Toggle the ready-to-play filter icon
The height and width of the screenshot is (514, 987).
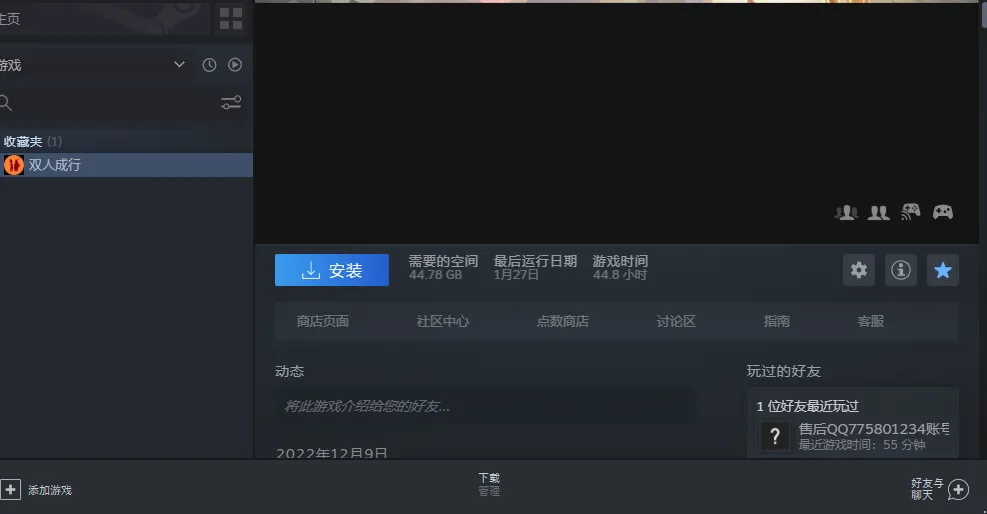[235, 65]
